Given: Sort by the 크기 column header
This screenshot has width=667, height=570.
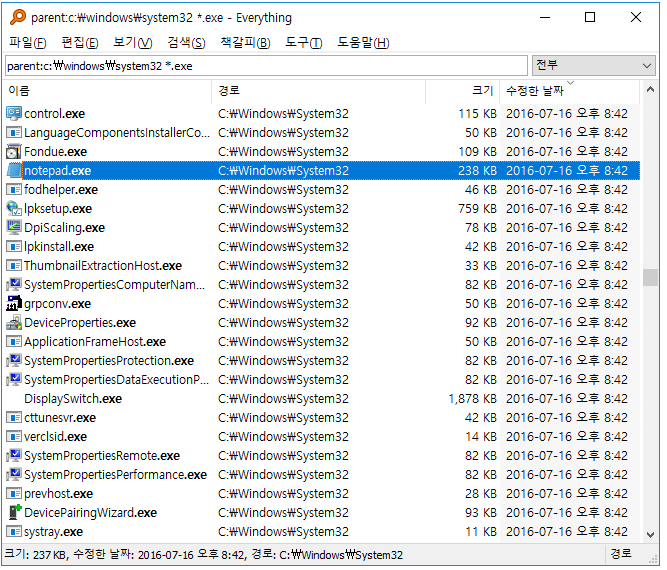Looking at the screenshot, I should 463,91.
